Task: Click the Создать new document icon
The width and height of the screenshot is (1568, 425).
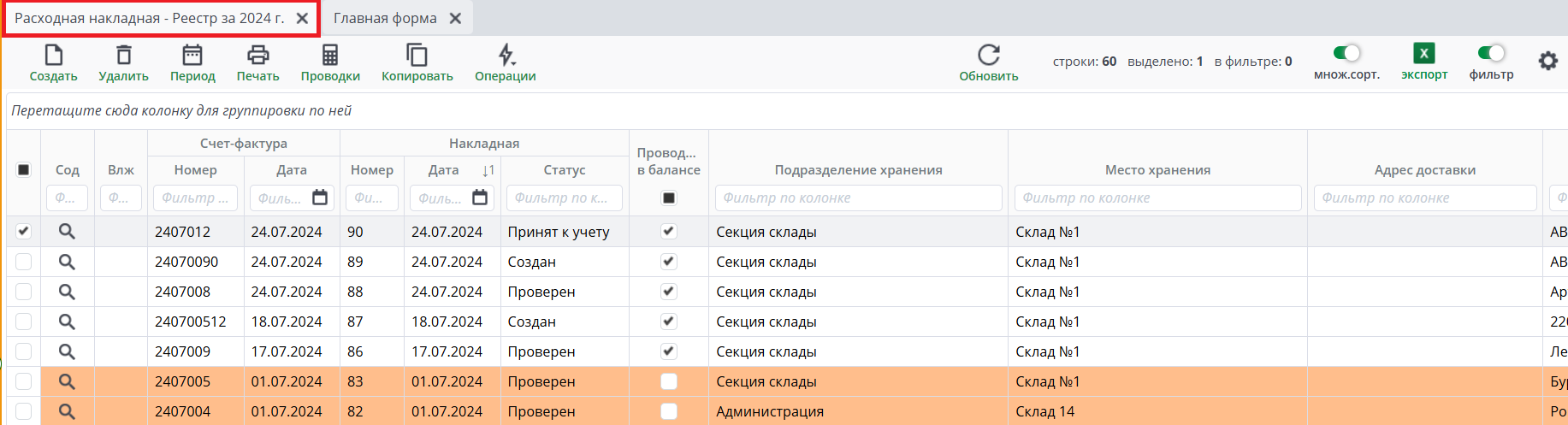Action: click(53, 56)
